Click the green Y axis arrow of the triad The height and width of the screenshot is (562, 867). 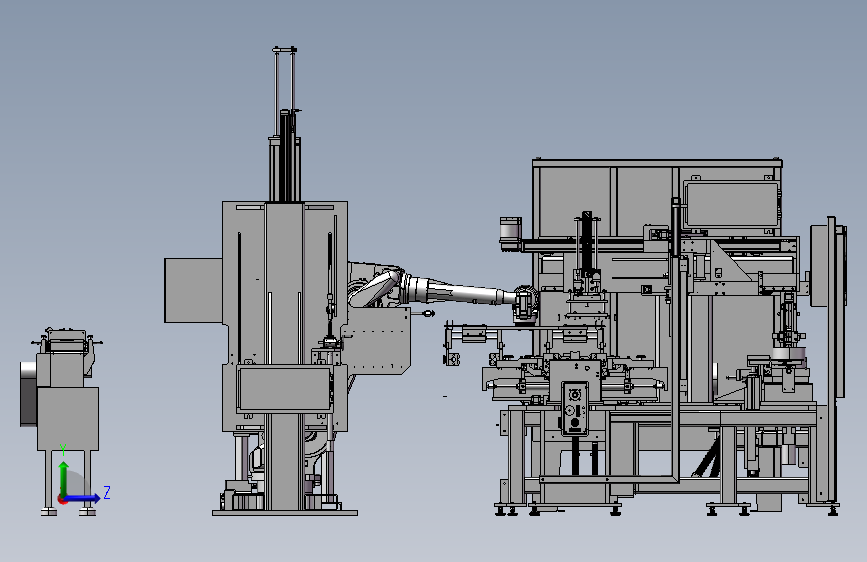pos(64,478)
